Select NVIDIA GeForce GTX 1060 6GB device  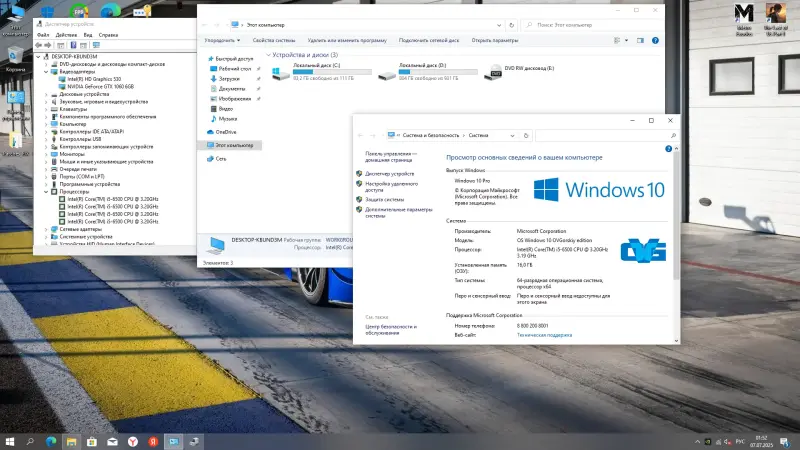101,87
